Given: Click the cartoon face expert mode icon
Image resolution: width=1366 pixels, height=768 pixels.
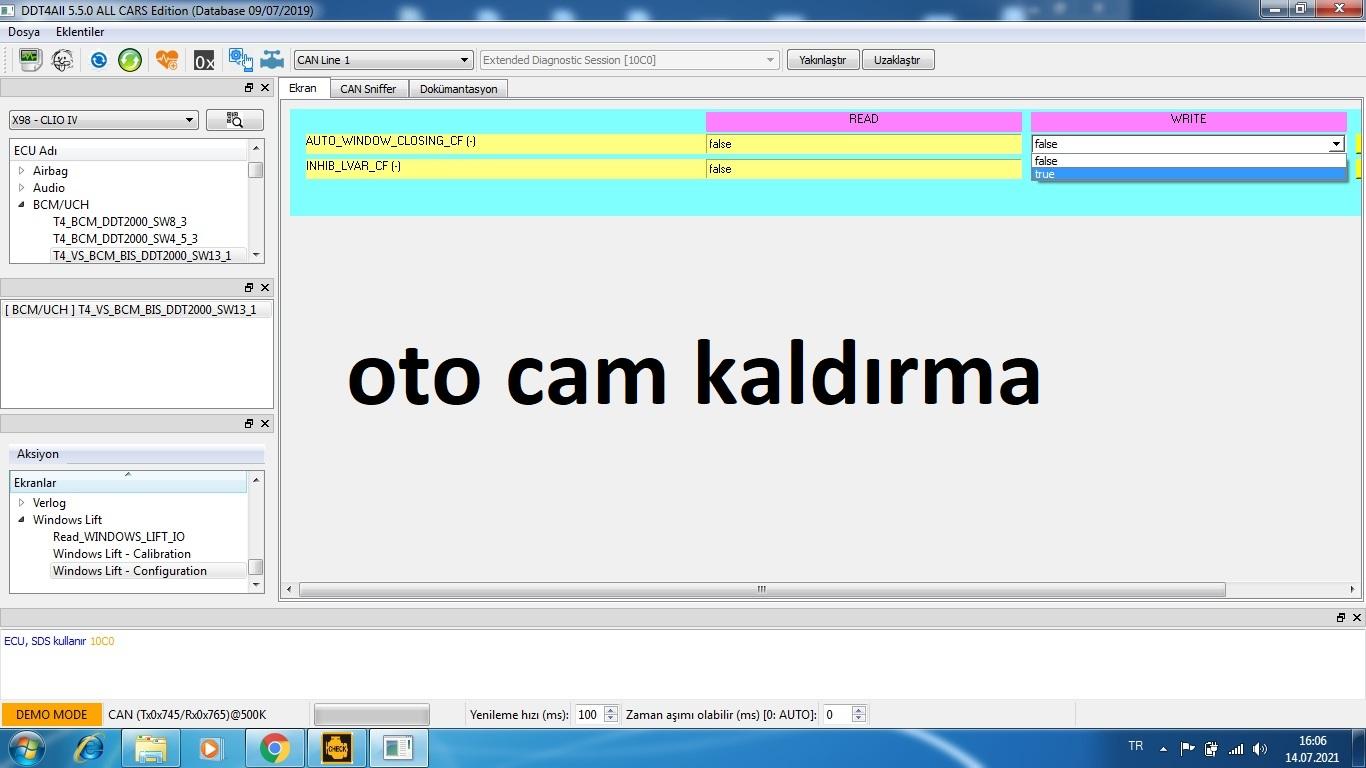Looking at the screenshot, I should pos(62,60).
